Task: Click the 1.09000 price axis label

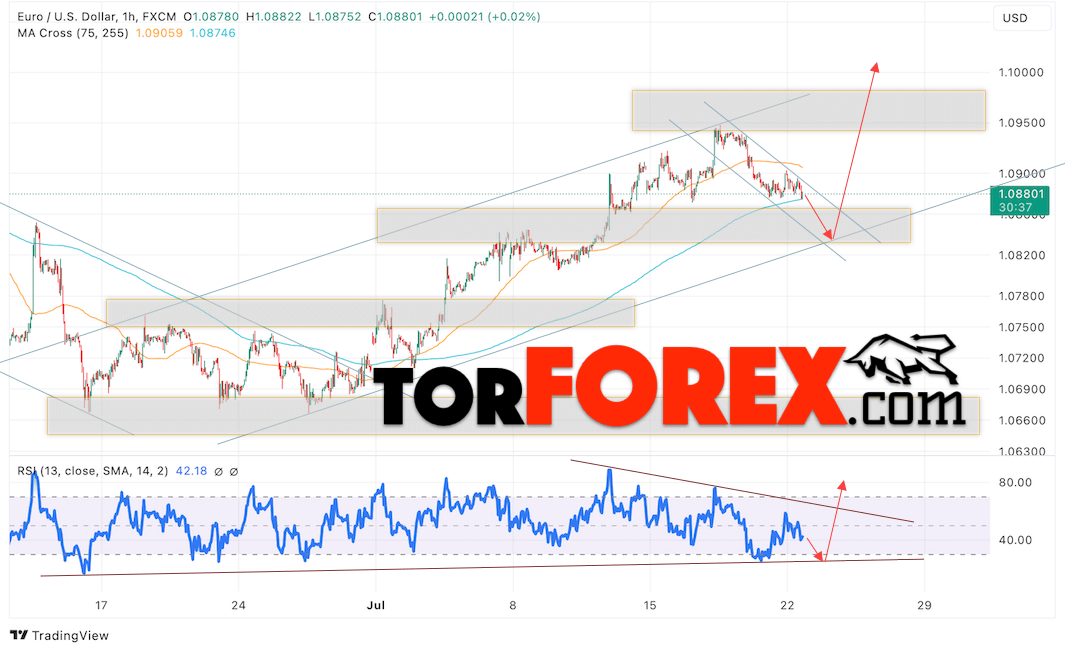Action: [1020, 174]
